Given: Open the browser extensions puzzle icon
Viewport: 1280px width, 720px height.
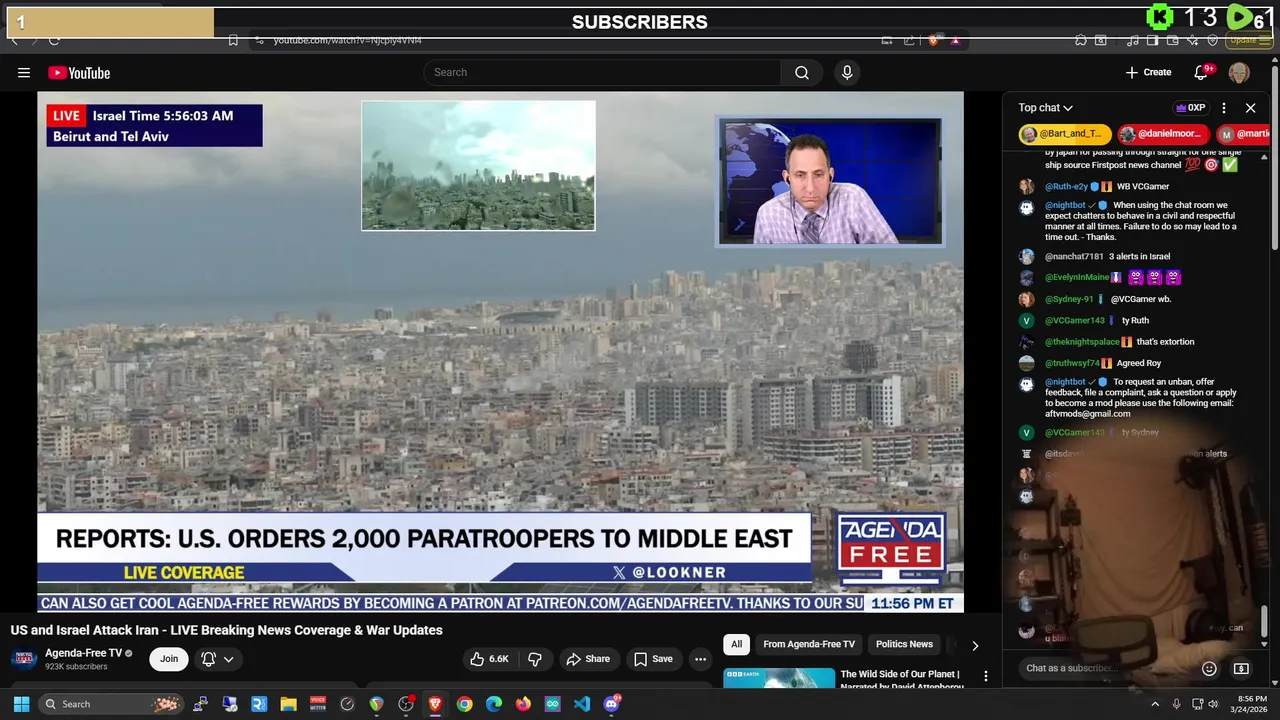Looking at the screenshot, I should 1080,40.
